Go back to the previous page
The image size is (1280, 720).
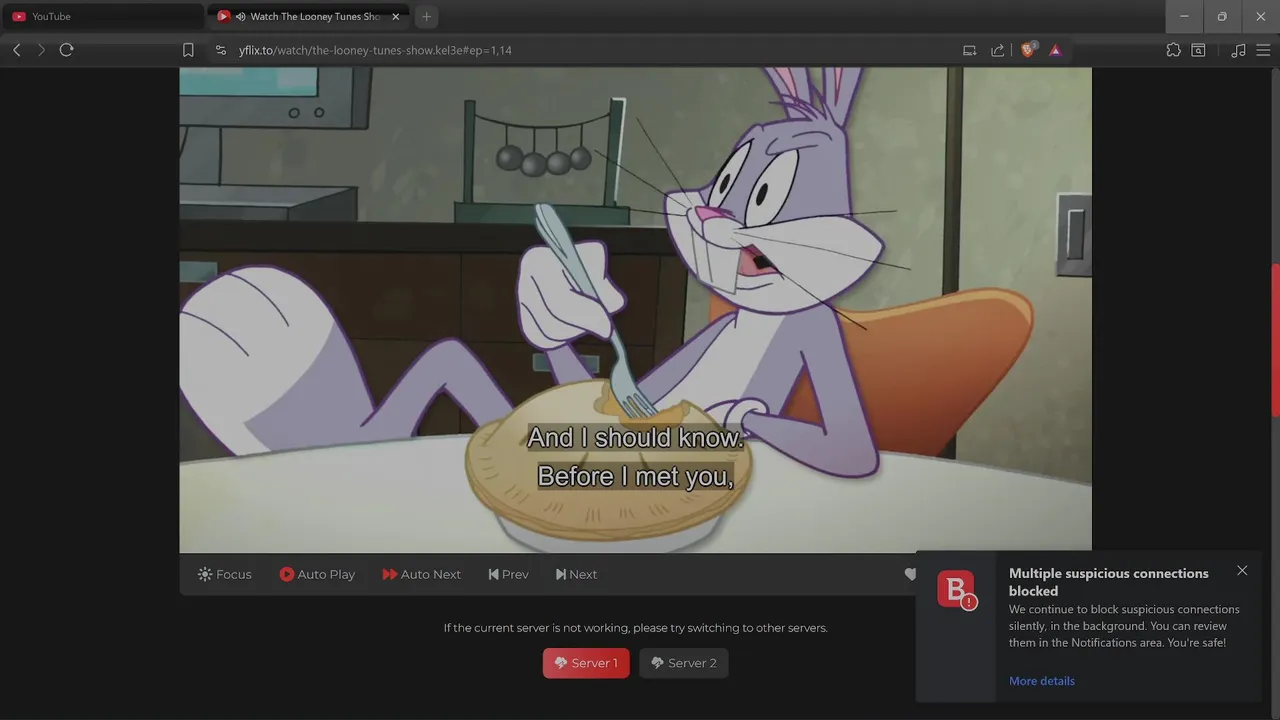[16, 50]
